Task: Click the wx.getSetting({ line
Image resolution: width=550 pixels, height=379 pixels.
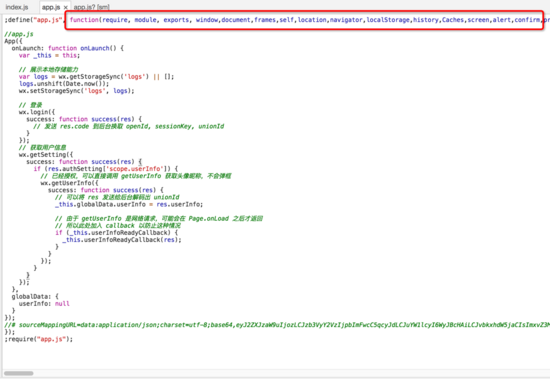Action: click(x=46, y=155)
